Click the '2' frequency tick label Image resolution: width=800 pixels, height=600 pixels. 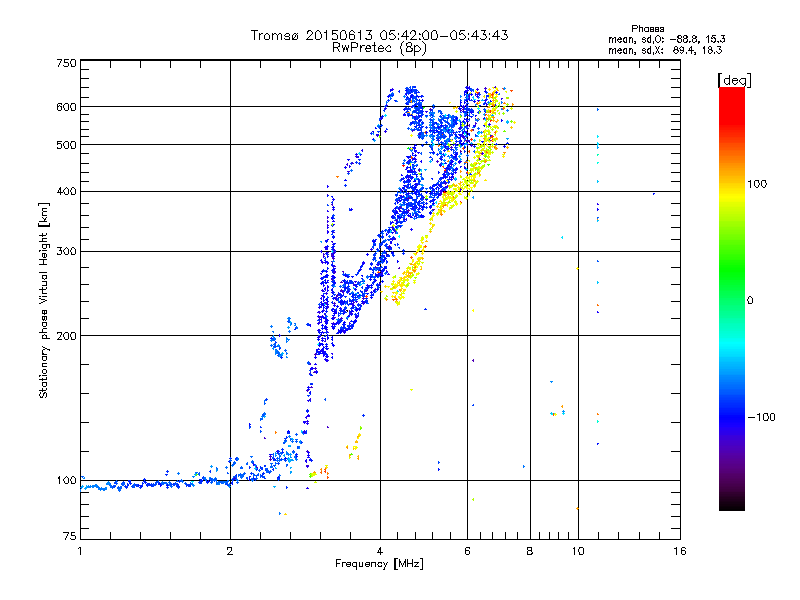(x=230, y=551)
